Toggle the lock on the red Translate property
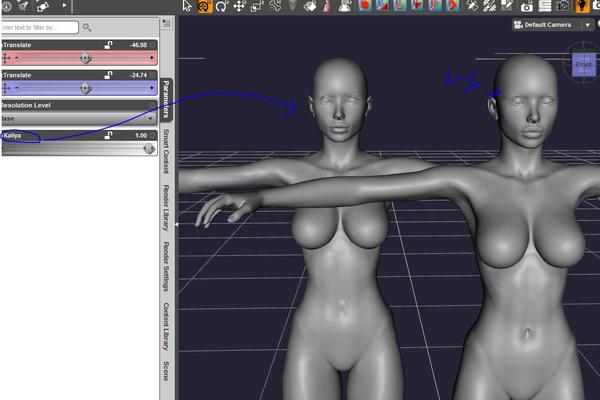The height and width of the screenshot is (400, 600). pyautogui.click(x=108, y=45)
